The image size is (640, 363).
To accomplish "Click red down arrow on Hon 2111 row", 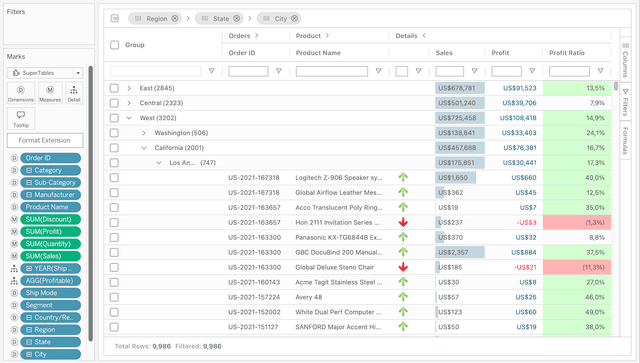I will (x=403, y=222).
